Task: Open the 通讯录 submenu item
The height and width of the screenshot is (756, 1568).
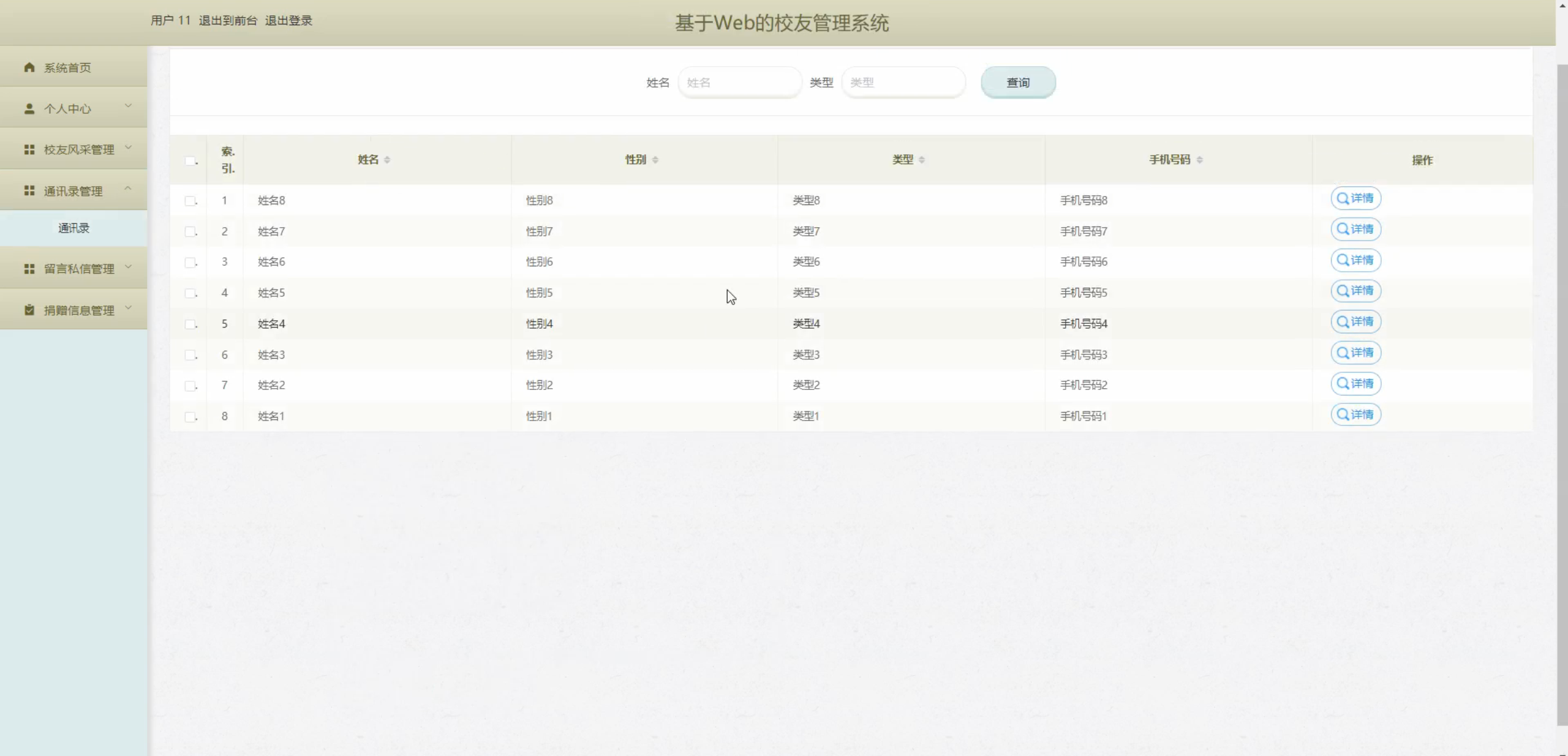Action: (73, 228)
